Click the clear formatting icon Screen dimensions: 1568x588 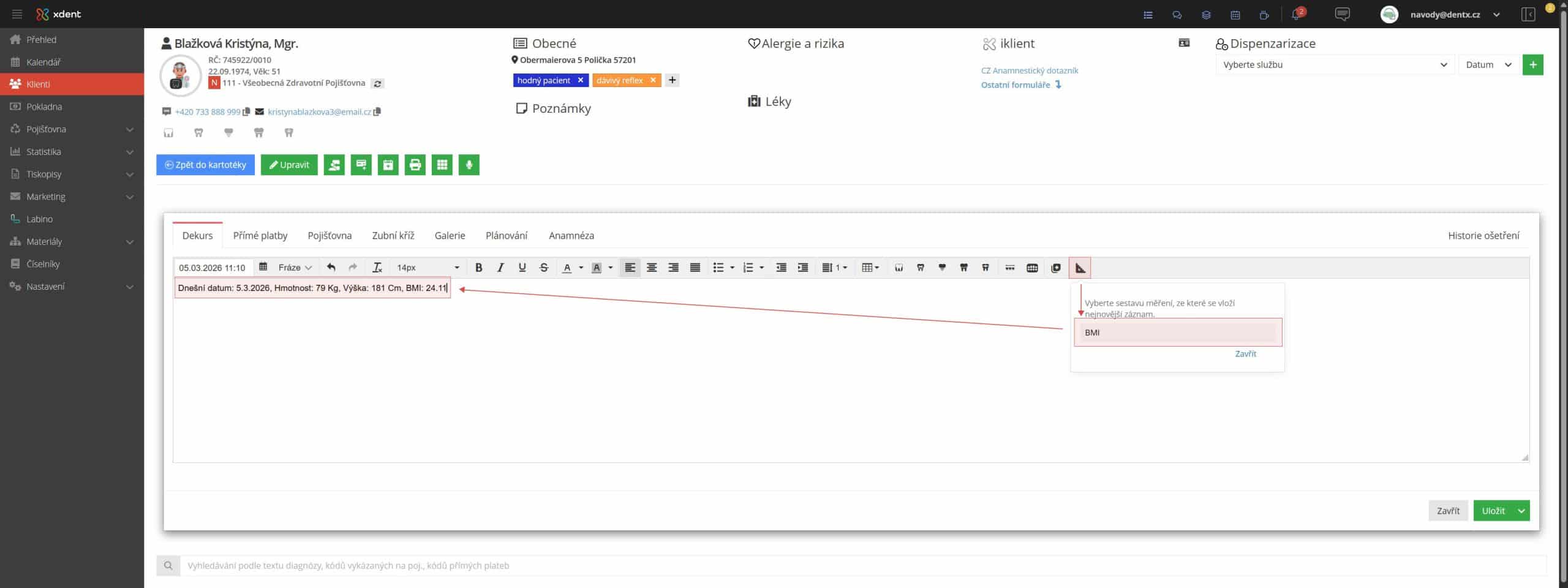(377, 268)
